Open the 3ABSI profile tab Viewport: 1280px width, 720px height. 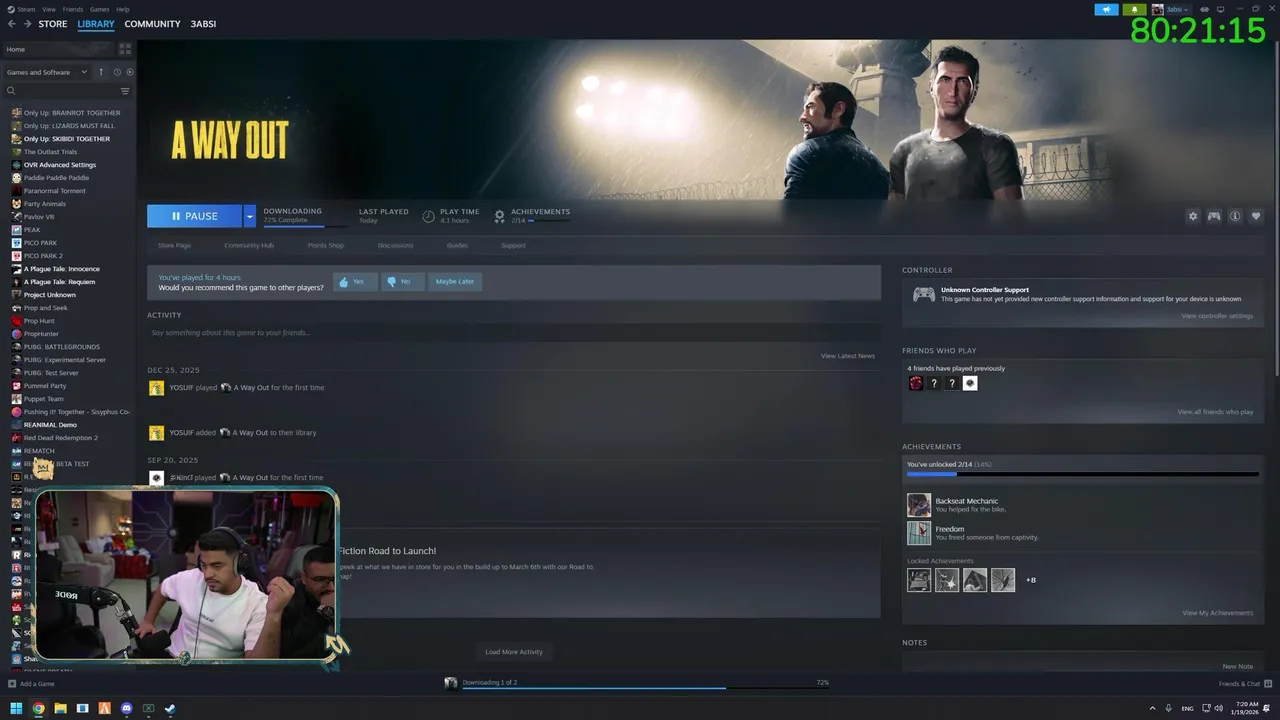click(x=203, y=24)
